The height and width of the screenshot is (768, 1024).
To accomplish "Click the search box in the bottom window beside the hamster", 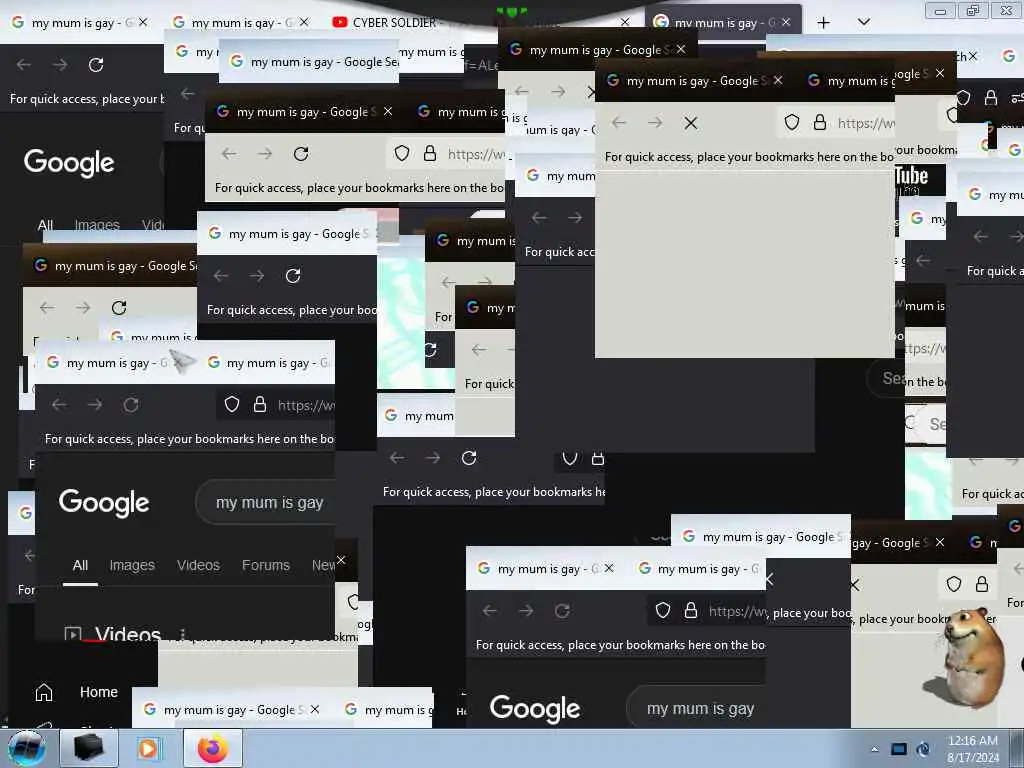I will pos(696,708).
